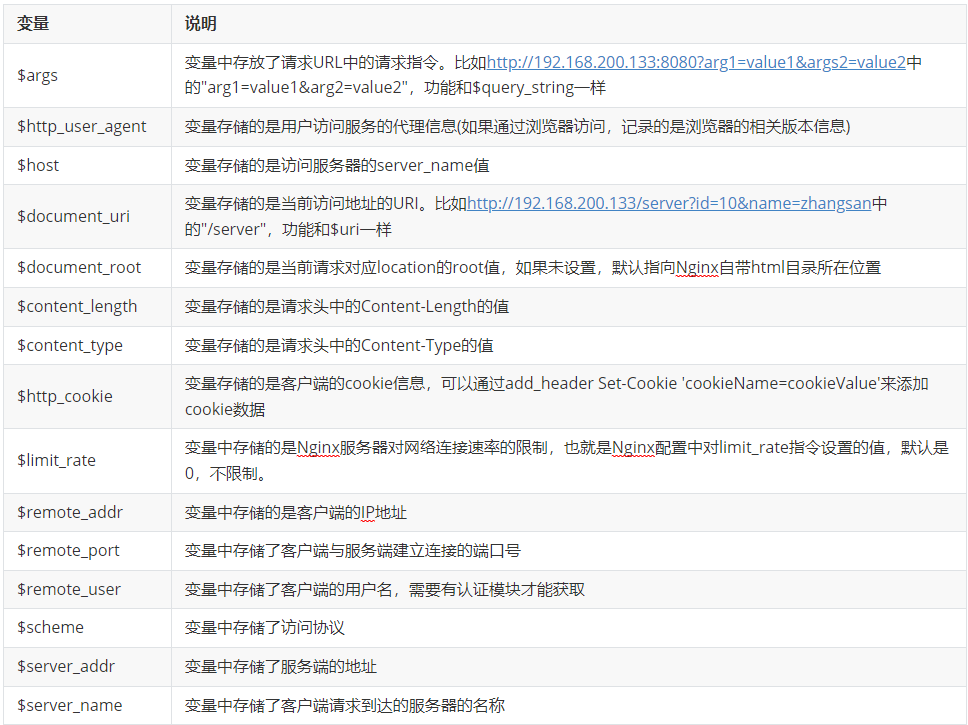This screenshot has height=725, width=968.
Task: Select the $document_uri variable name
Action: point(73,216)
